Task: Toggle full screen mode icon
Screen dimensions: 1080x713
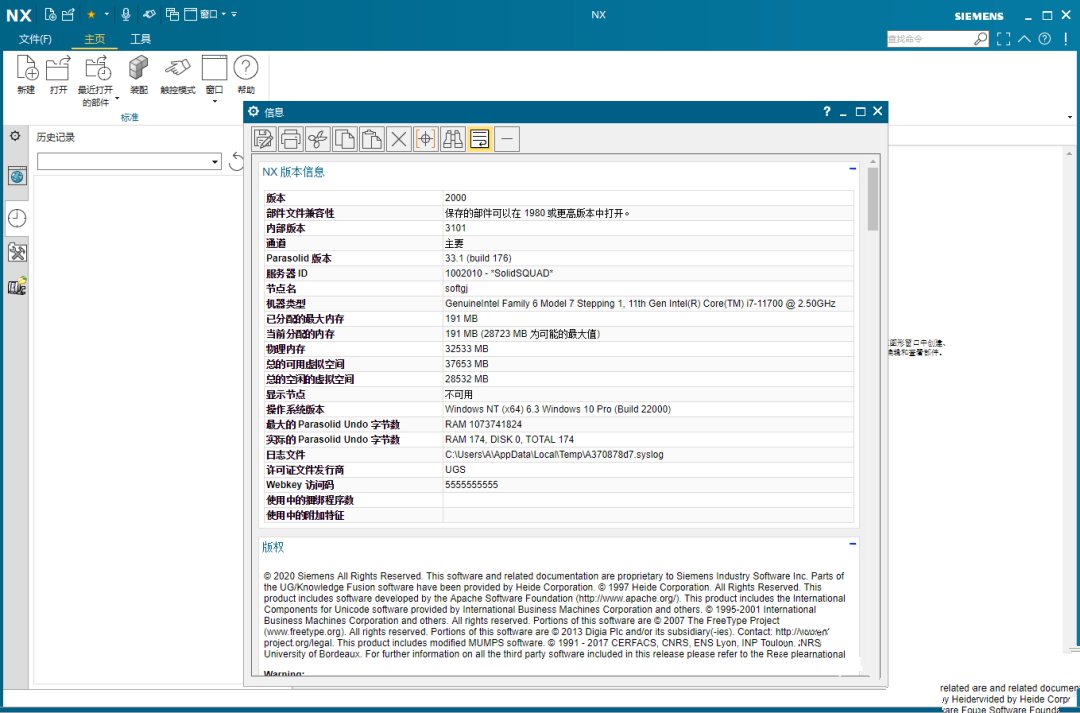Action: point(1004,39)
